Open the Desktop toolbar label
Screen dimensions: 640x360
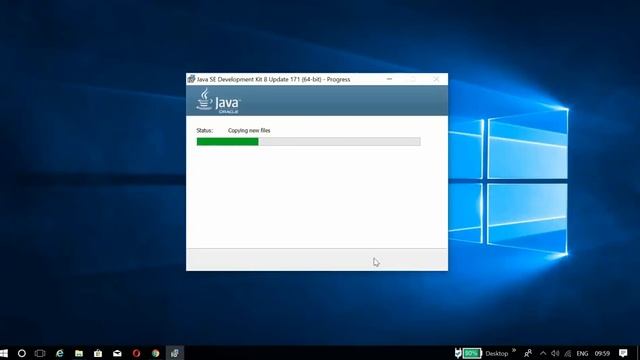pos(497,353)
